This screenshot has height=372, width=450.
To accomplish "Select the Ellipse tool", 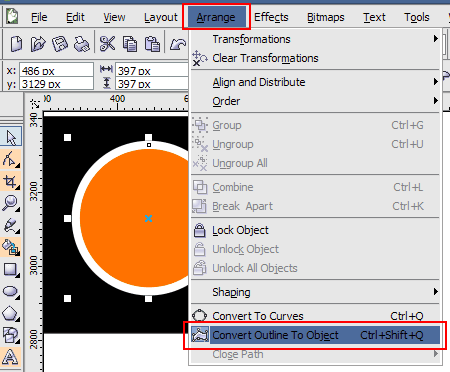I will (10, 291).
